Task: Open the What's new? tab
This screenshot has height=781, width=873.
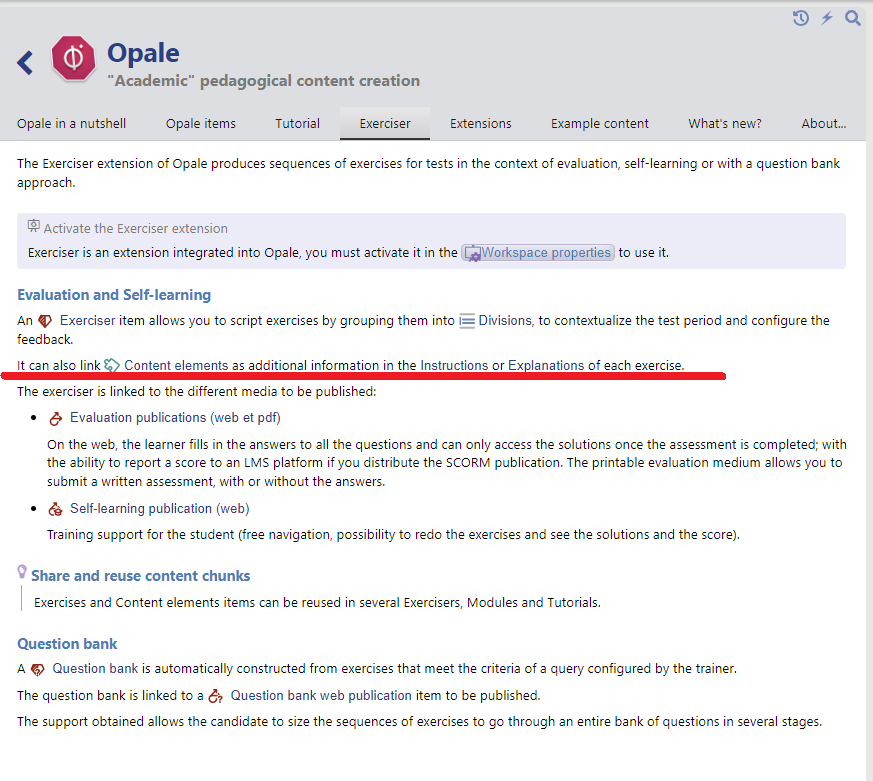Action: [x=725, y=124]
